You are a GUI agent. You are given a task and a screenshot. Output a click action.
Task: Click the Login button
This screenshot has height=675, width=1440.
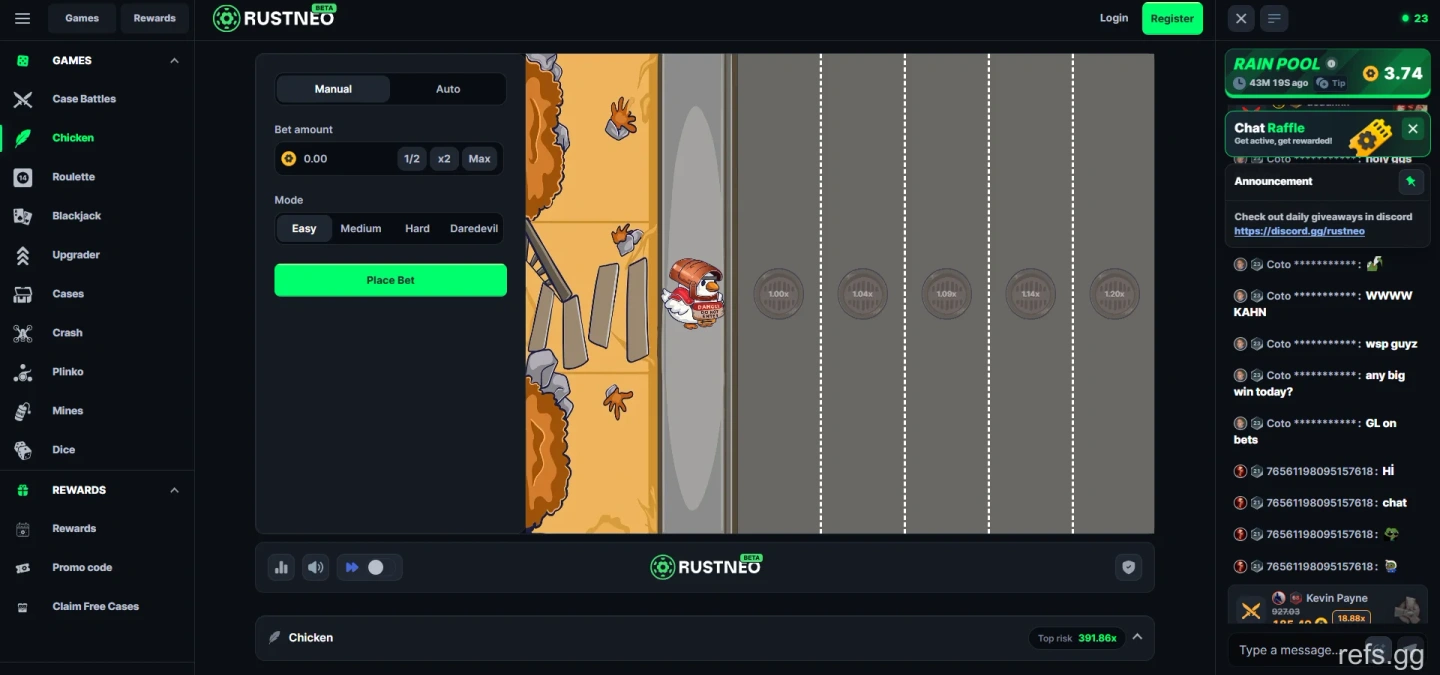(x=1114, y=18)
